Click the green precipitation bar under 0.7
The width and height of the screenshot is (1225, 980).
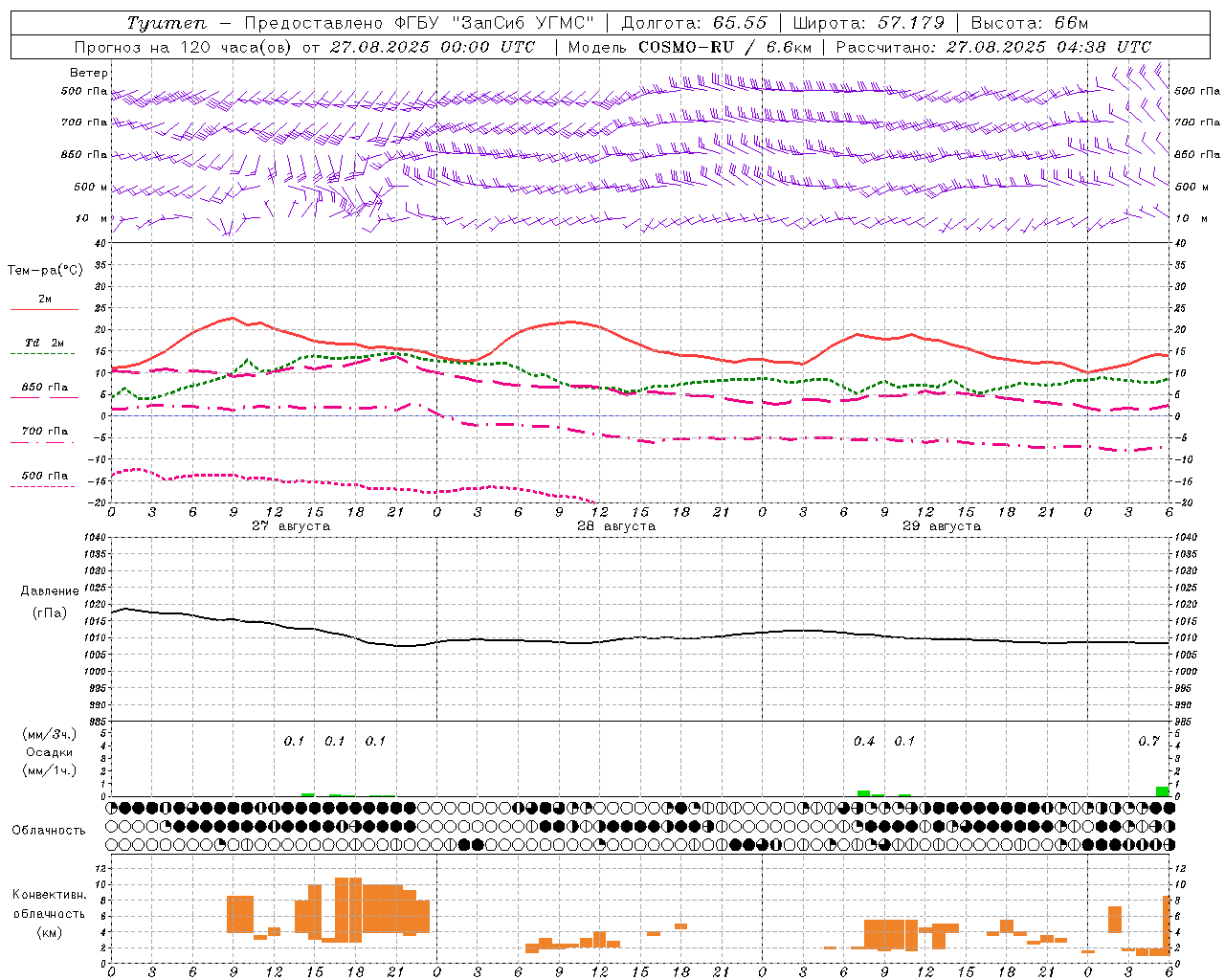(1162, 791)
